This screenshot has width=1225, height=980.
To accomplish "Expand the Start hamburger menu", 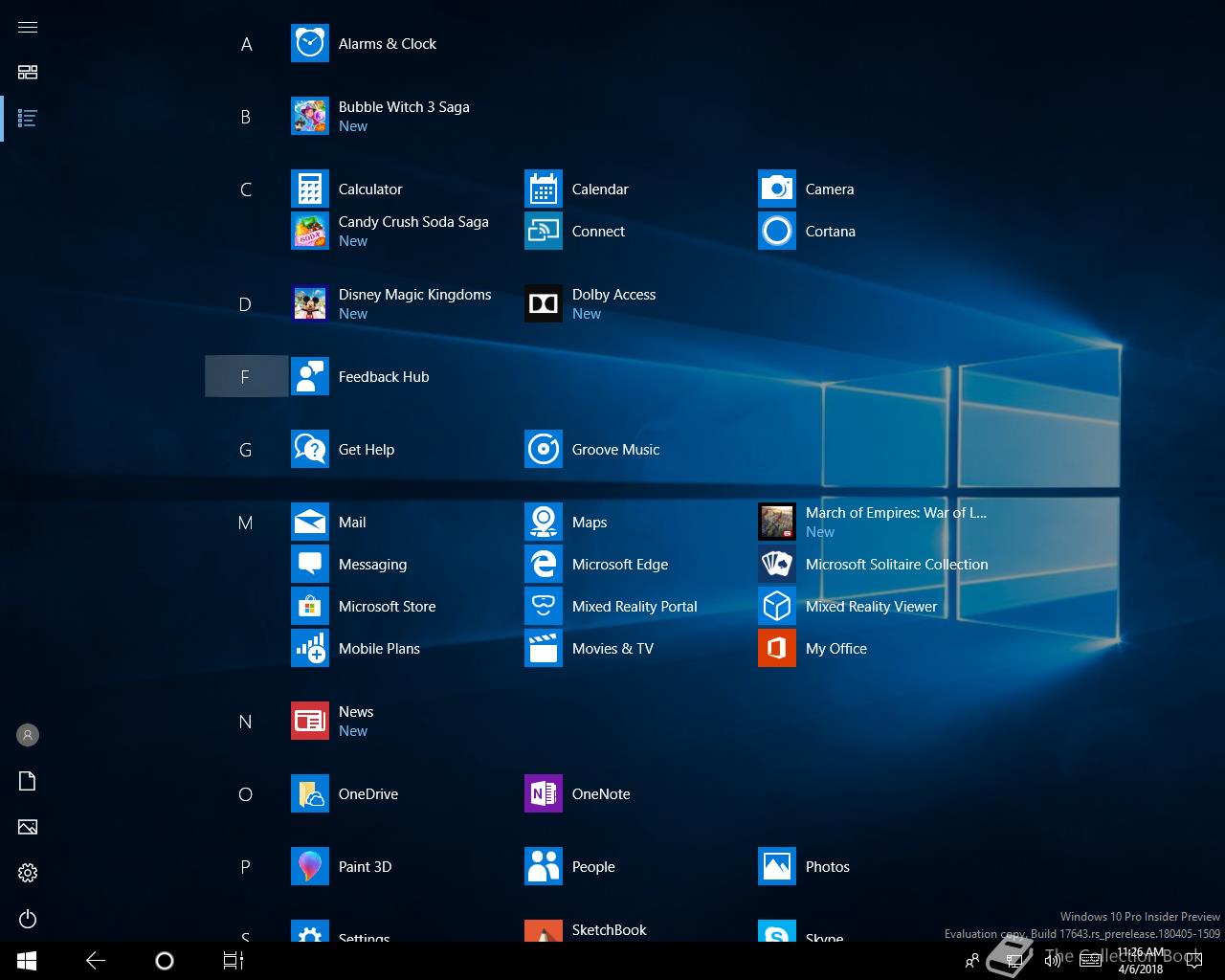I will click(x=28, y=27).
